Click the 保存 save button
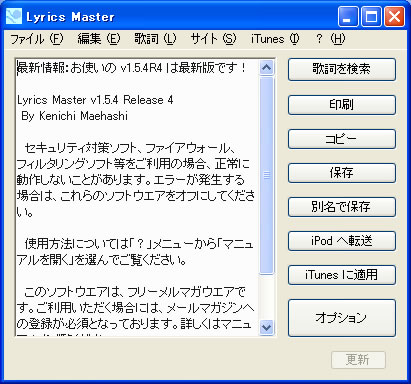Viewport: 411px width, 384px height. pos(342,173)
